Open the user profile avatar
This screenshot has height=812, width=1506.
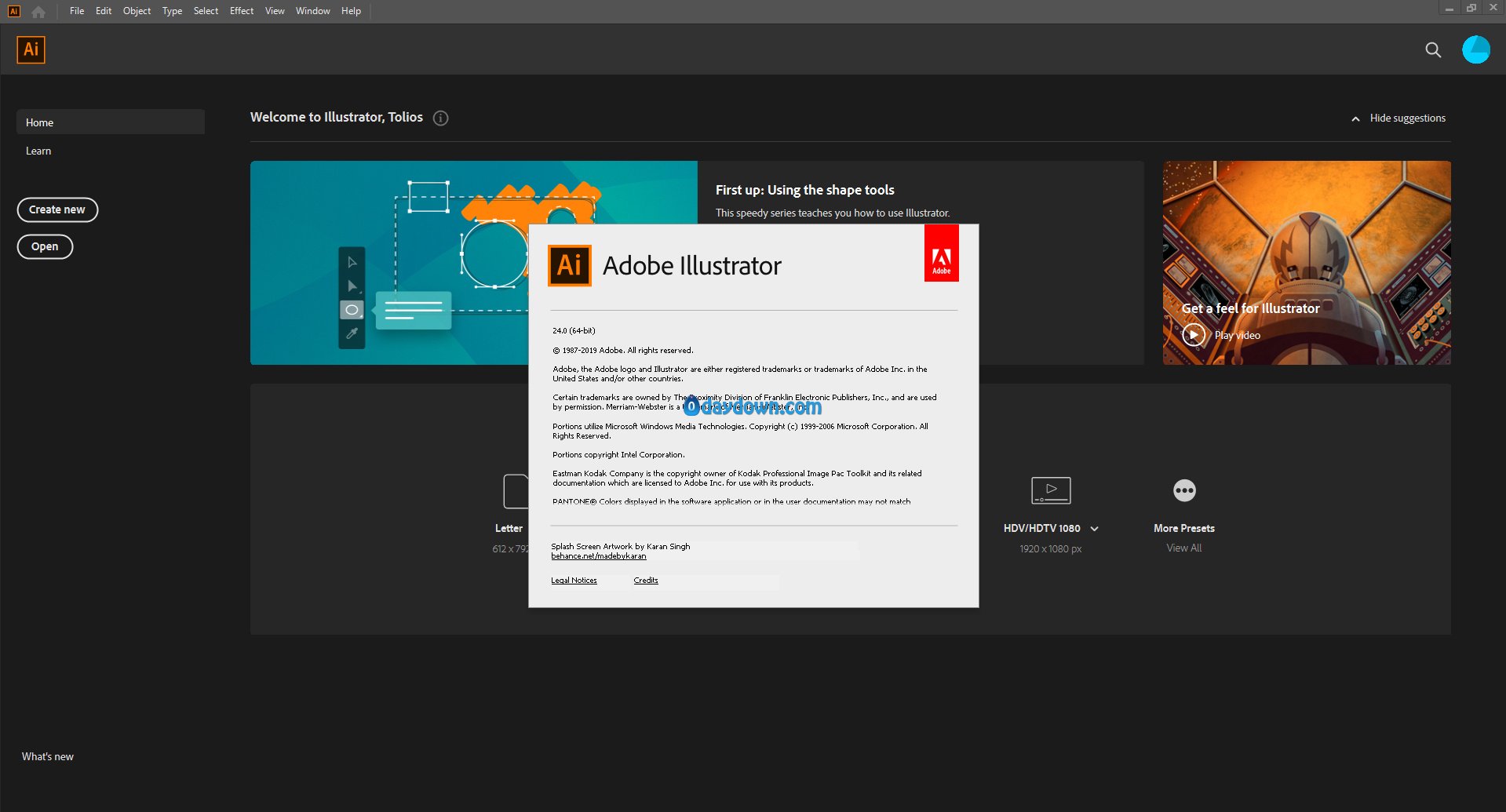pyautogui.click(x=1475, y=49)
